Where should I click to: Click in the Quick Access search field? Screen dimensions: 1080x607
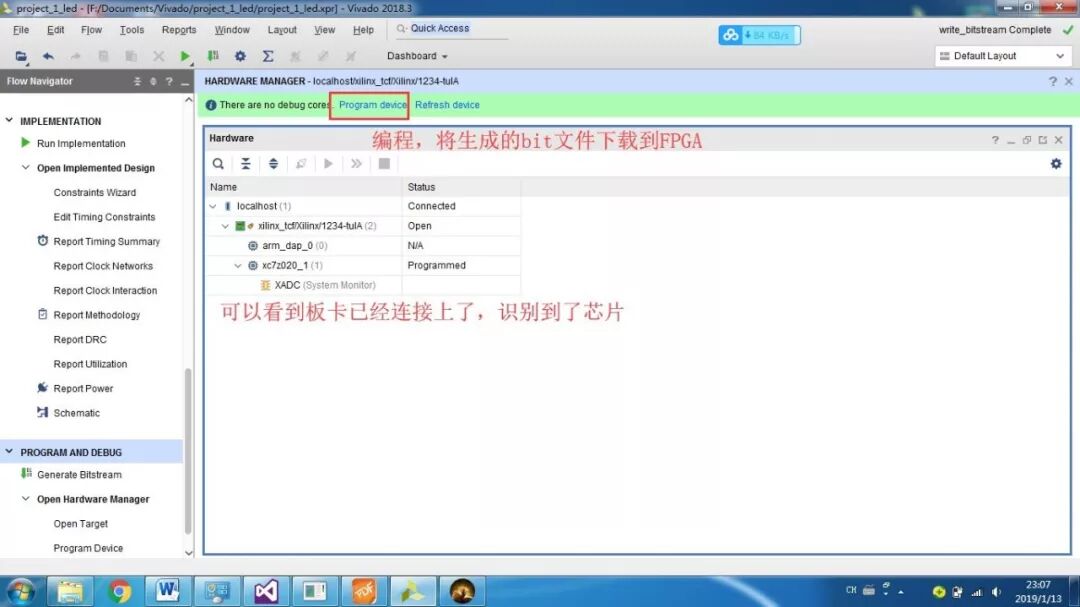click(452, 28)
